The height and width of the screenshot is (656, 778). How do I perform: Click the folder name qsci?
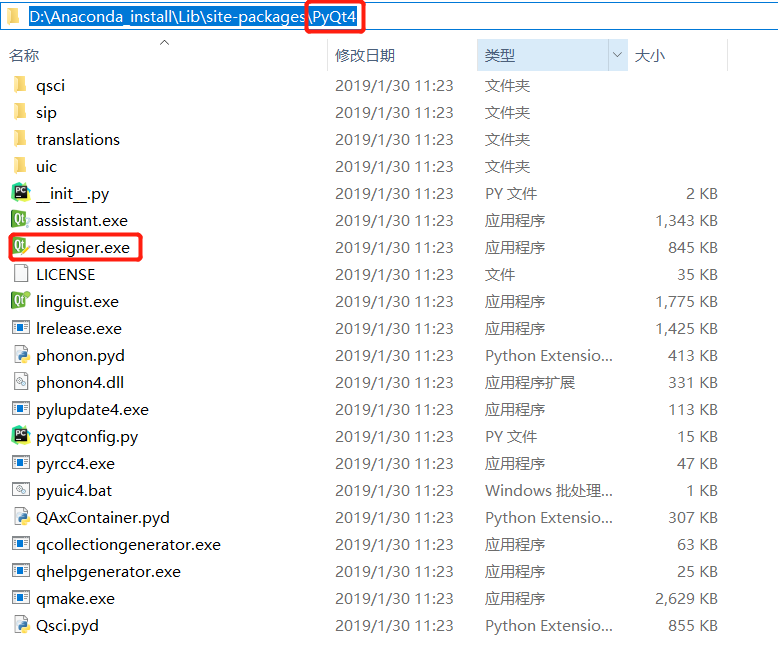pos(51,86)
